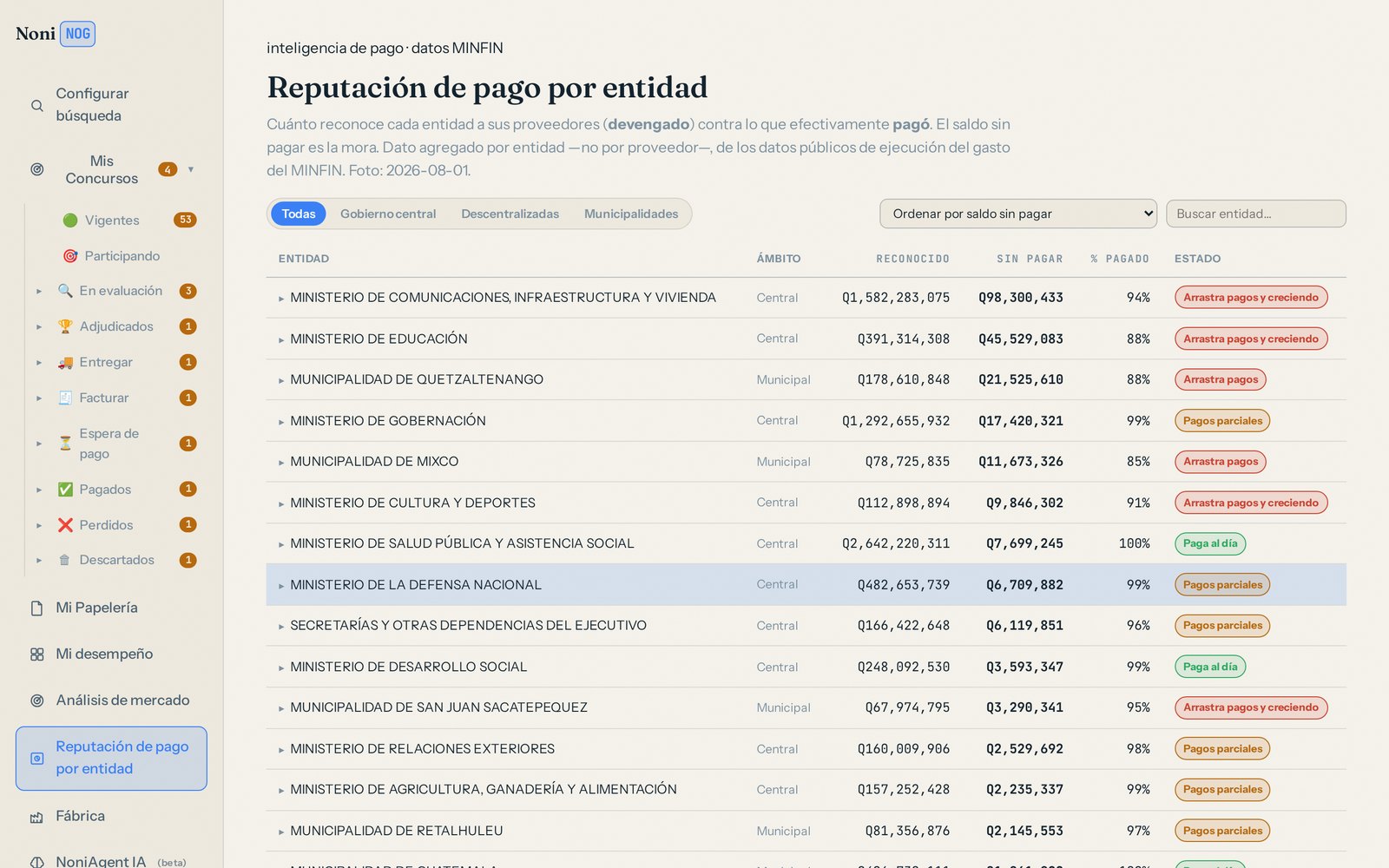Click the trophy icon for Adjudicados
The width and height of the screenshot is (1389, 868).
pos(65,326)
